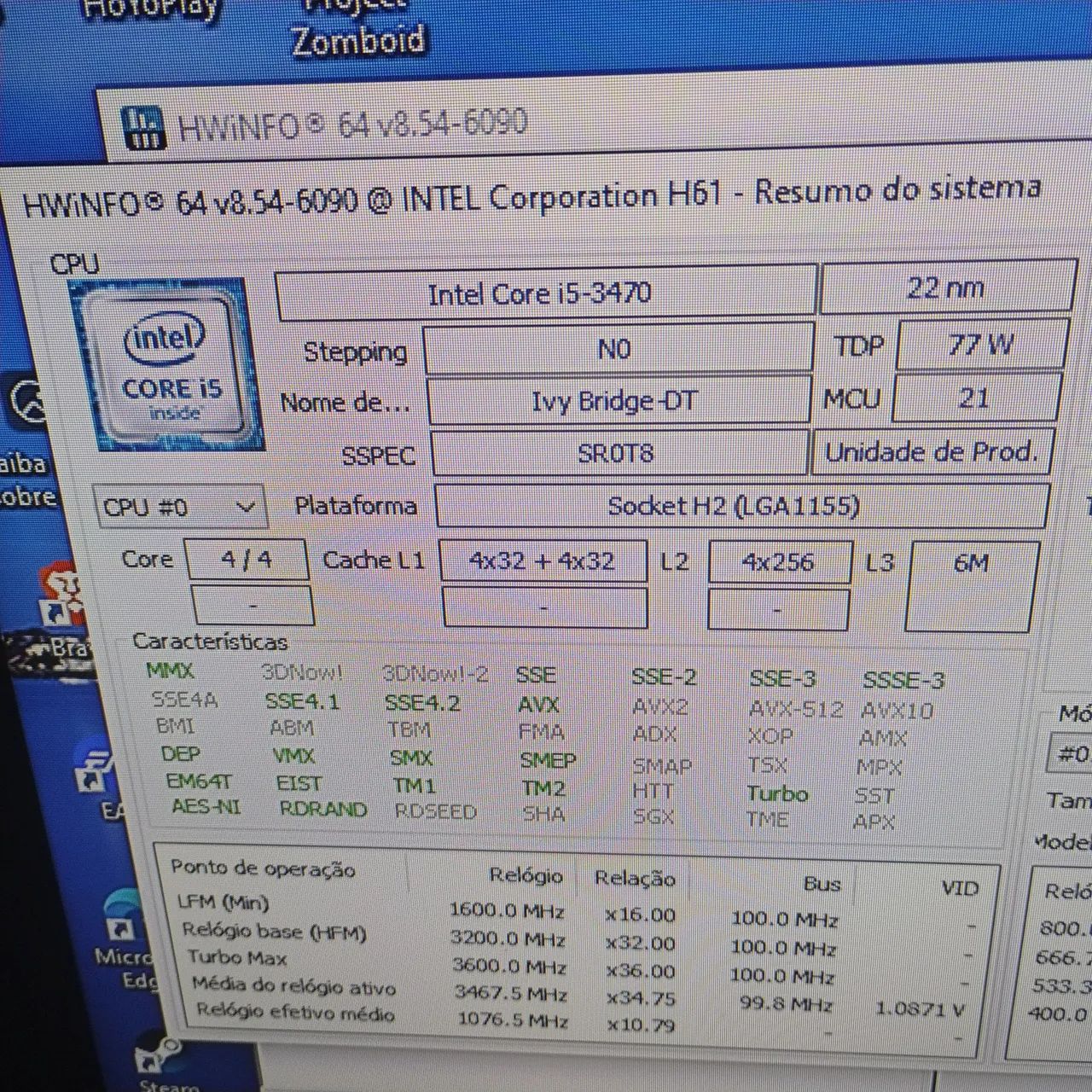
Task: Click the Relógio column header
Action: (526, 874)
